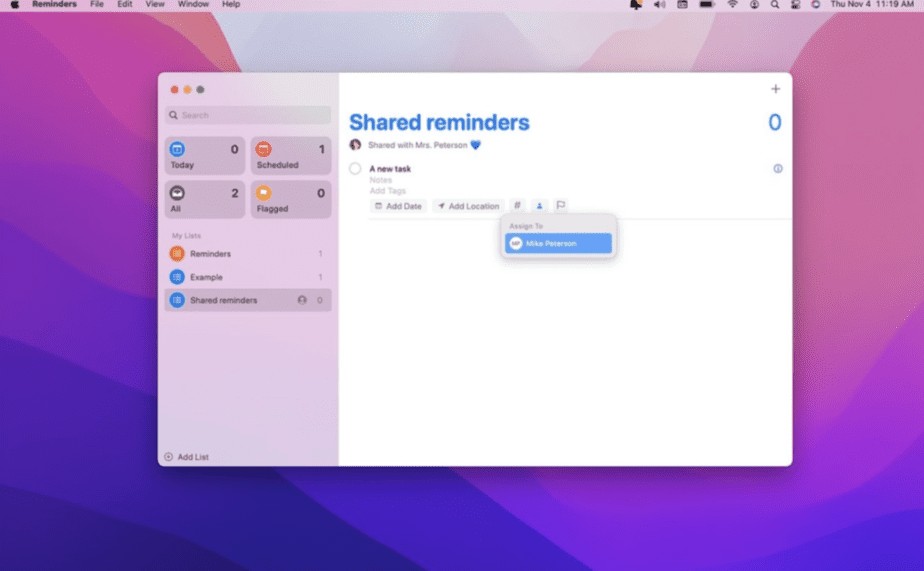Mark A new task as complete
This screenshot has width=924, height=571.
355,169
